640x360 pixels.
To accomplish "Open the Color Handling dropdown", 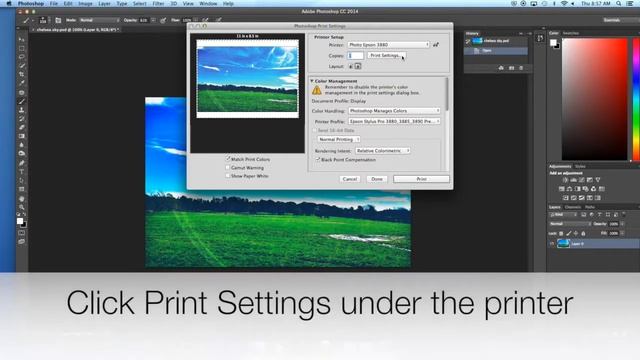I will (x=394, y=111).
